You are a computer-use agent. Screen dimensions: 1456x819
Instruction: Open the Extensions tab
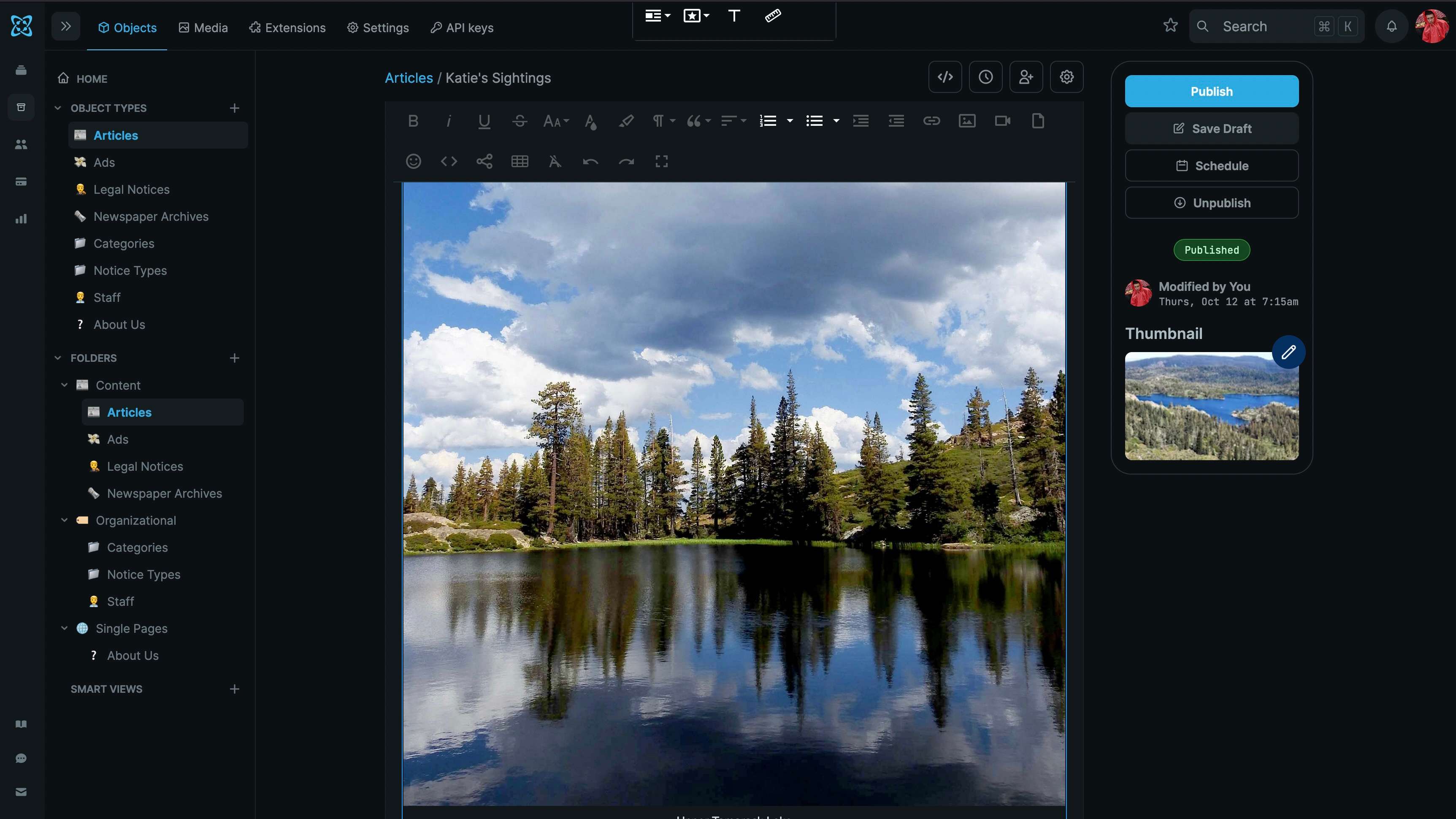(x=288, y=28)
